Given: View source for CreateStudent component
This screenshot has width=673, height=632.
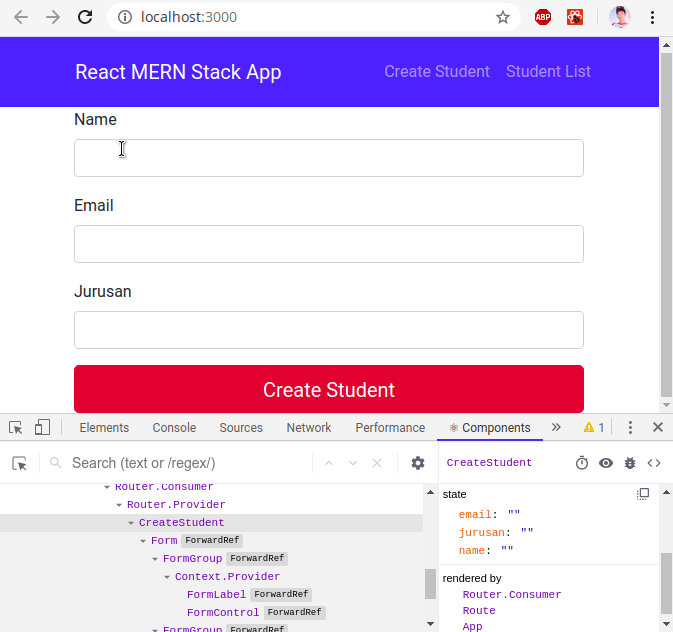Looking at the screenshot, I should coord(654,463).
